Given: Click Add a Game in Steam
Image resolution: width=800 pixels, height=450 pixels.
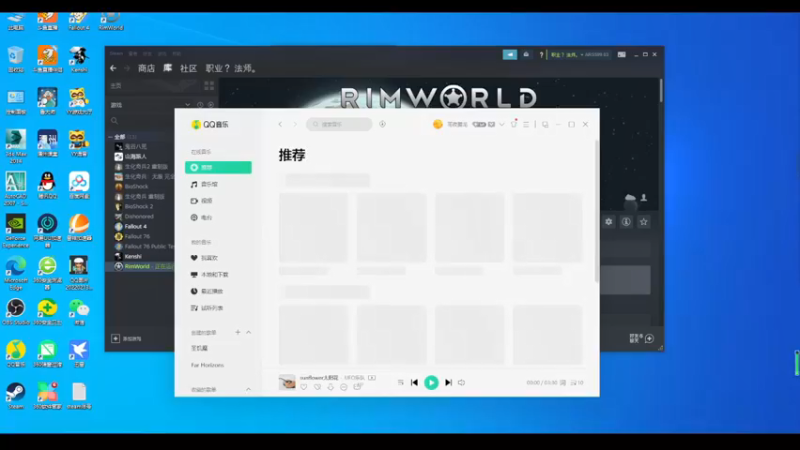Looking at the screenshot, I should point(127,338).
